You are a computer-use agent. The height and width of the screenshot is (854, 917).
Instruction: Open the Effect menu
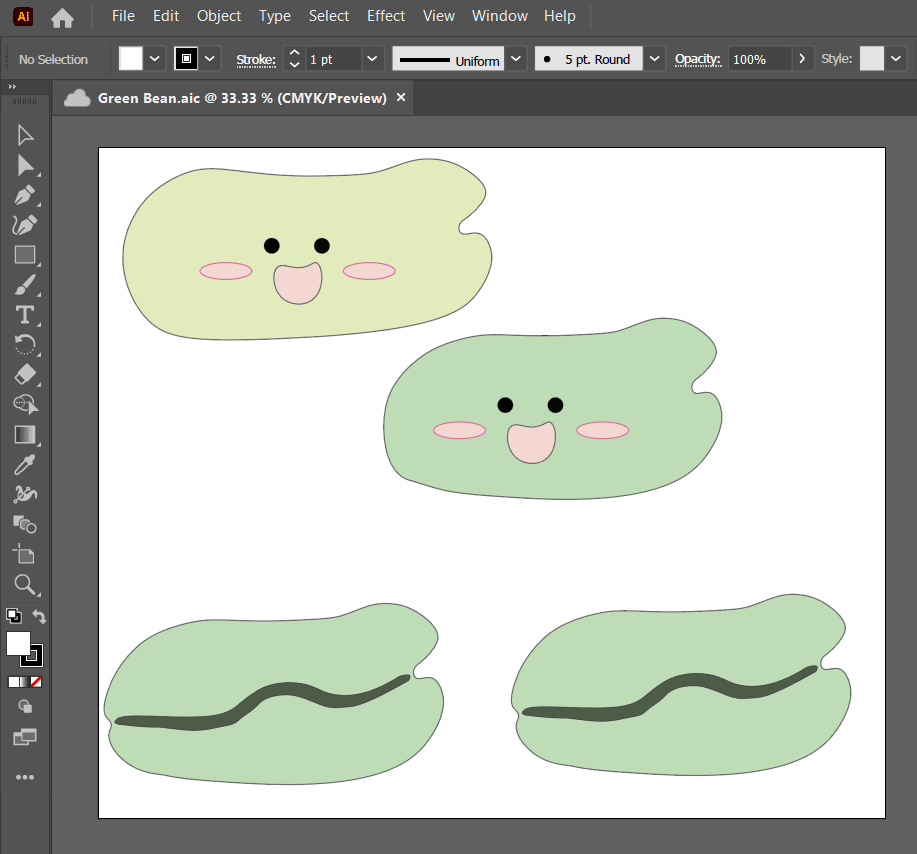[x=386, y=16]
